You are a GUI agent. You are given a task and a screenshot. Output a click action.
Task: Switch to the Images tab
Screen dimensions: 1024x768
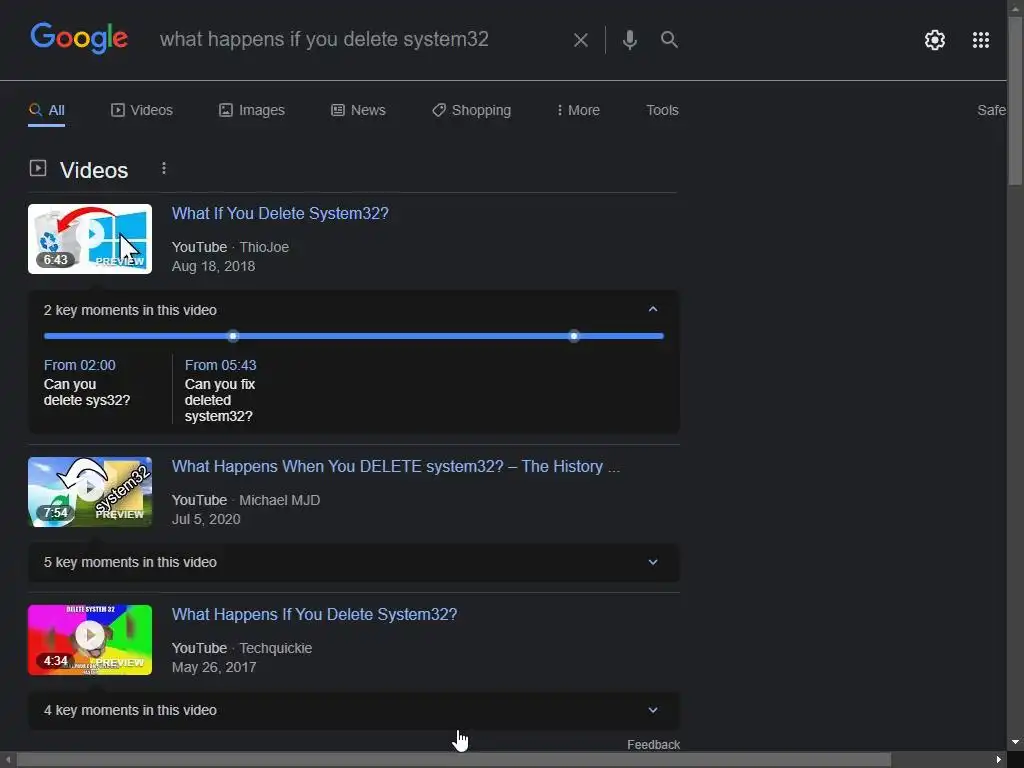click(x=251, y=110)
